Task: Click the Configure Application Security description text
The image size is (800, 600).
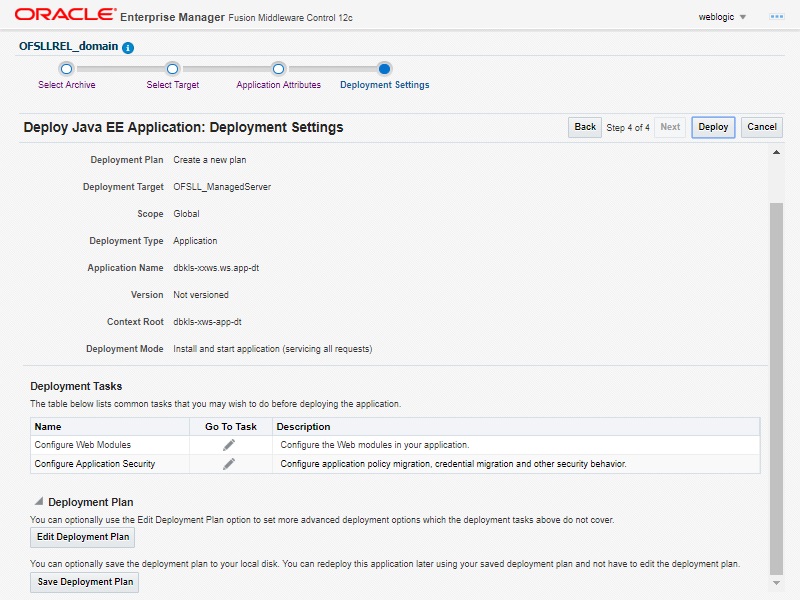Action: [453, 464]
